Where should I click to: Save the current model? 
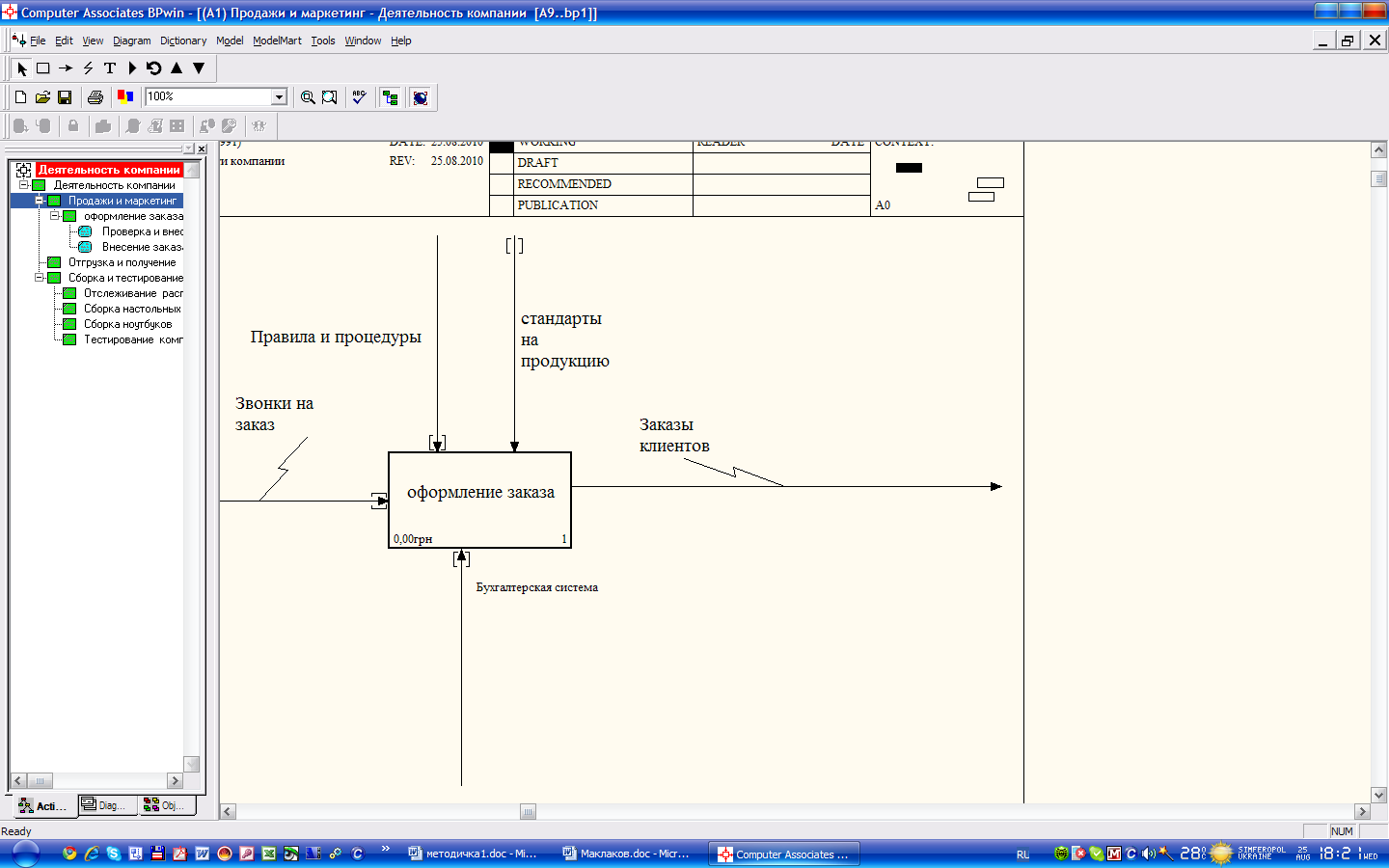pos(65,97)
